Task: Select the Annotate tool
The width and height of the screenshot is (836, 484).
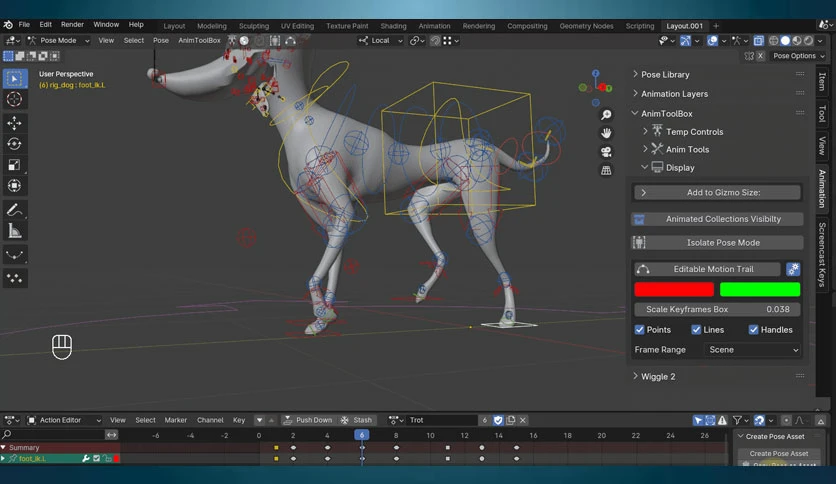Action: 14,209
